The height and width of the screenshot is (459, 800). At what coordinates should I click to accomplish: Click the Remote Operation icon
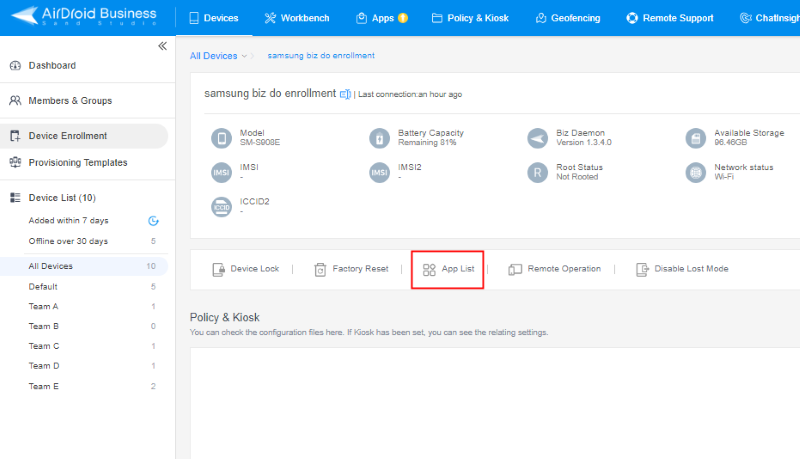515,269
